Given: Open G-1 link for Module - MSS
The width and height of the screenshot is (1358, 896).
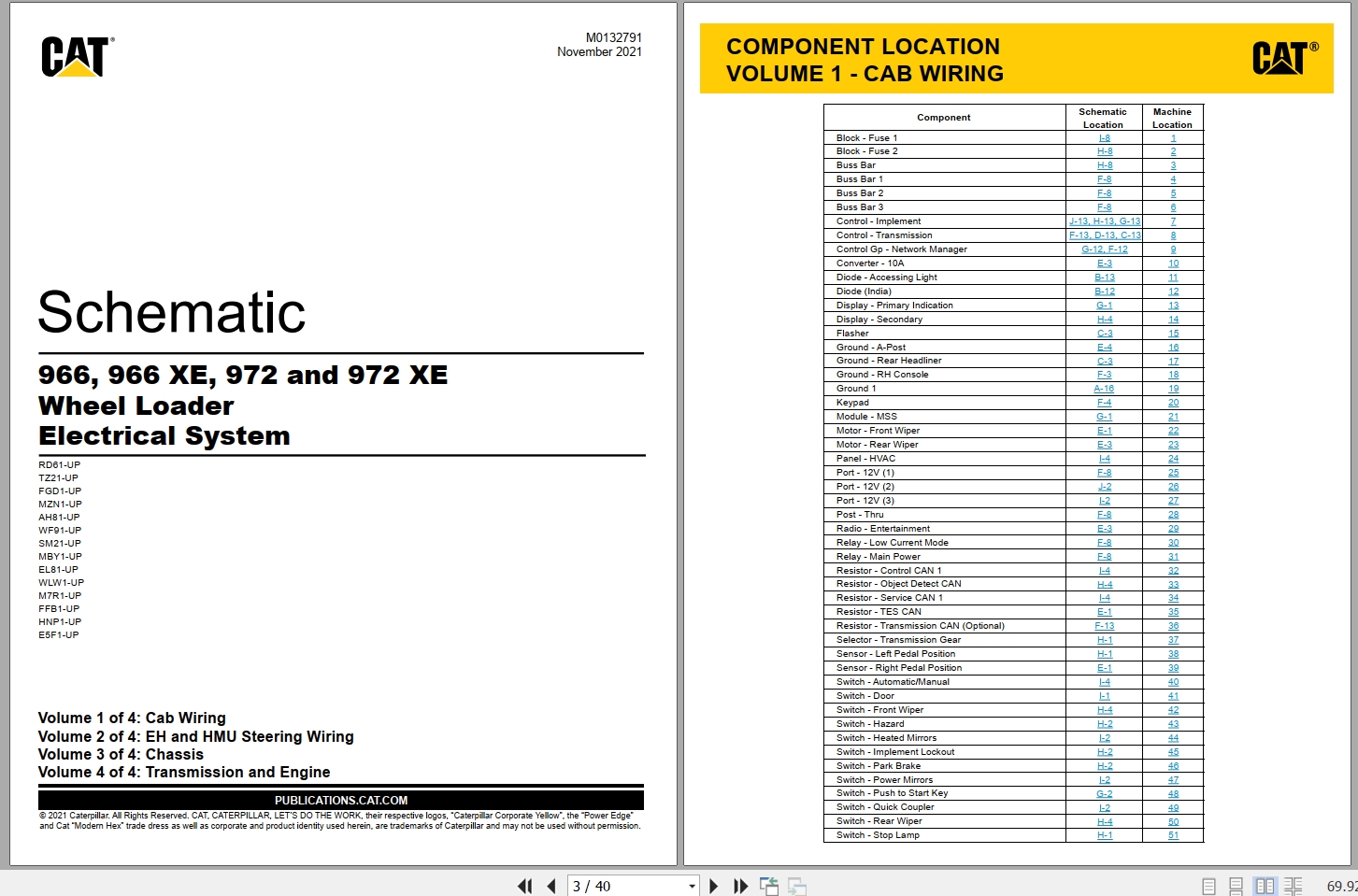Looking at the screenshot, I should (x=1105, y=417).
